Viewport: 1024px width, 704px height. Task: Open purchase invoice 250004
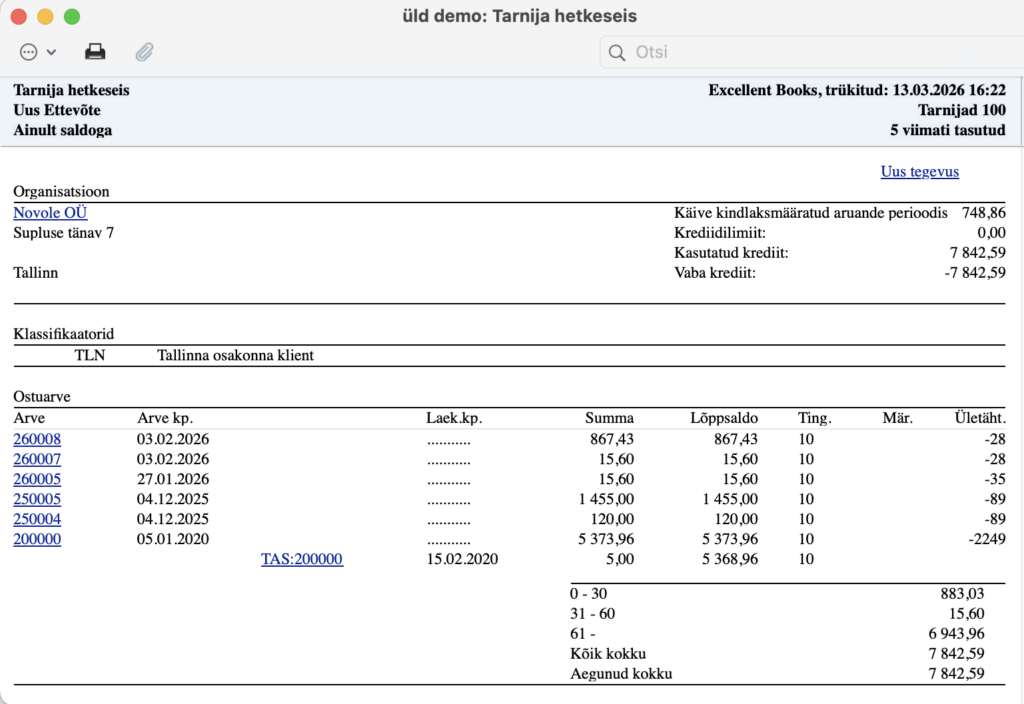click(x=37, y=519)
